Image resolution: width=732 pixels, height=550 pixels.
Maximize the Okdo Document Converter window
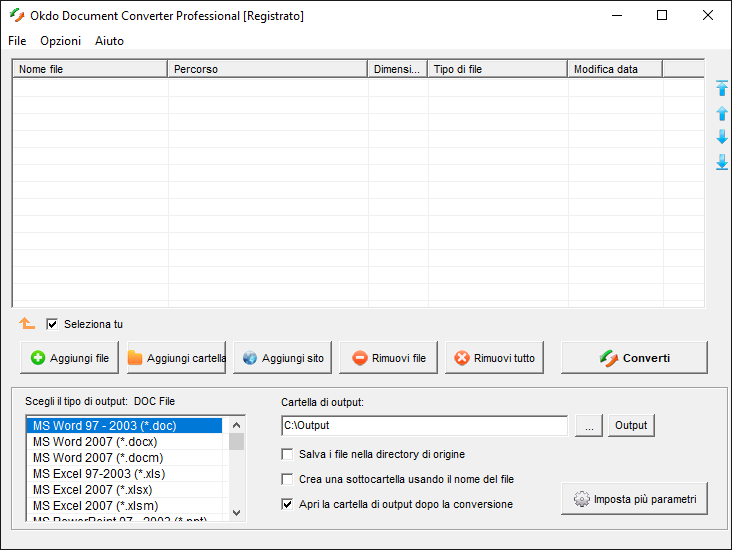662,15
